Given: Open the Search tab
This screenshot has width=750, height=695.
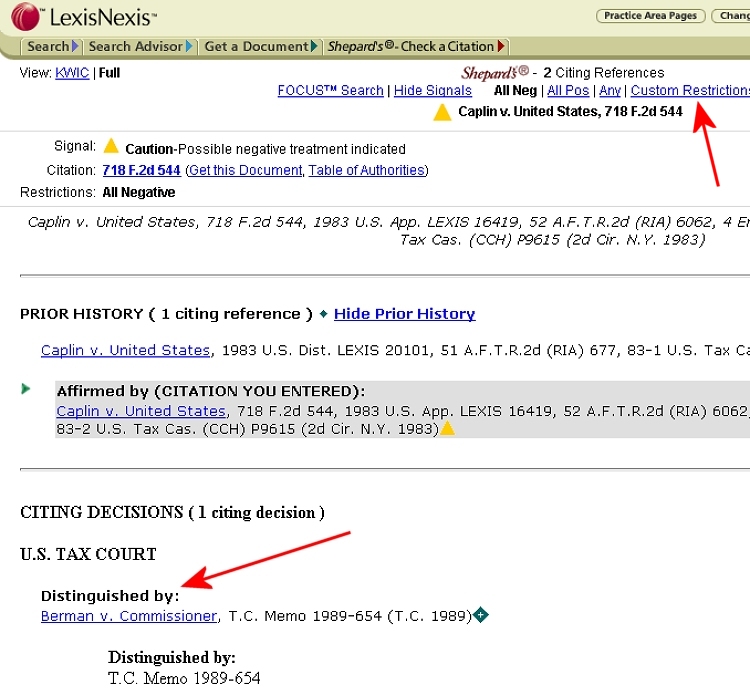Looking at the screenshot, I should (52, 46).
